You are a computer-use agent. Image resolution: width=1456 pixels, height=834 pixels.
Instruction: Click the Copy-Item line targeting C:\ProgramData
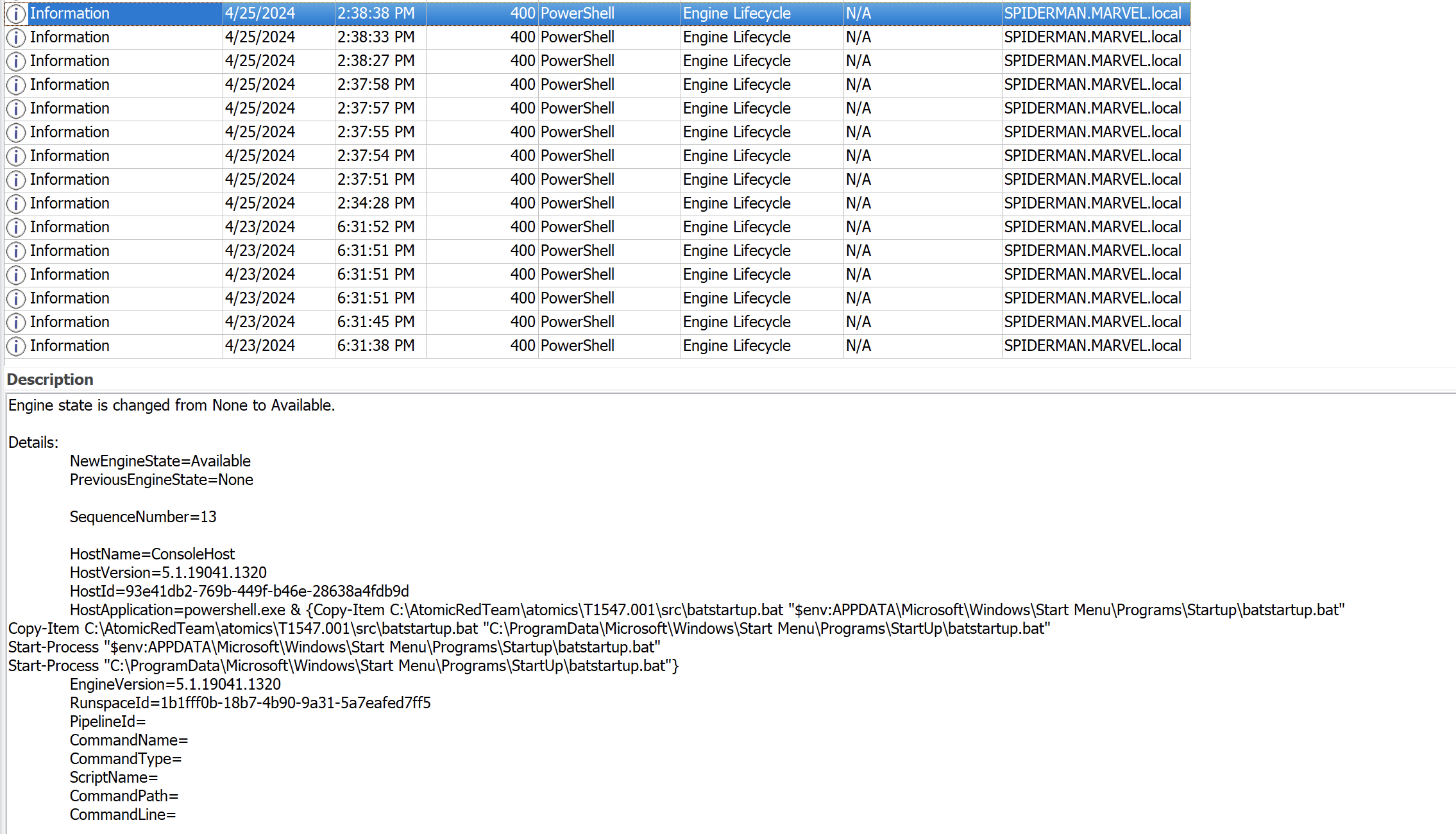click(529, 629)
